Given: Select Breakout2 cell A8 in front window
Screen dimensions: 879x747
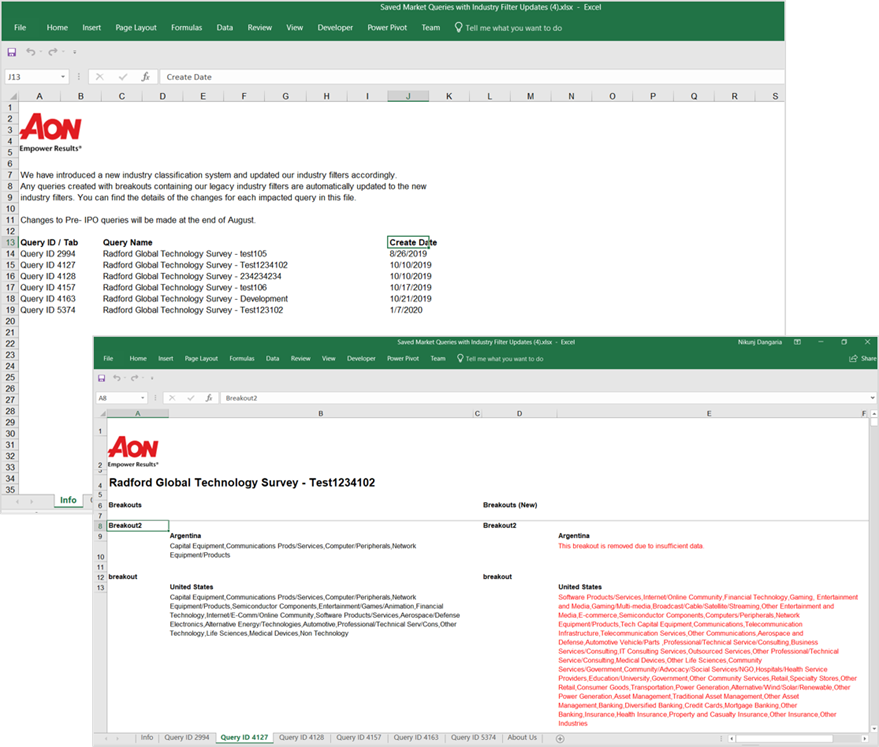Looking at the screenshot, I should (138, 526).
